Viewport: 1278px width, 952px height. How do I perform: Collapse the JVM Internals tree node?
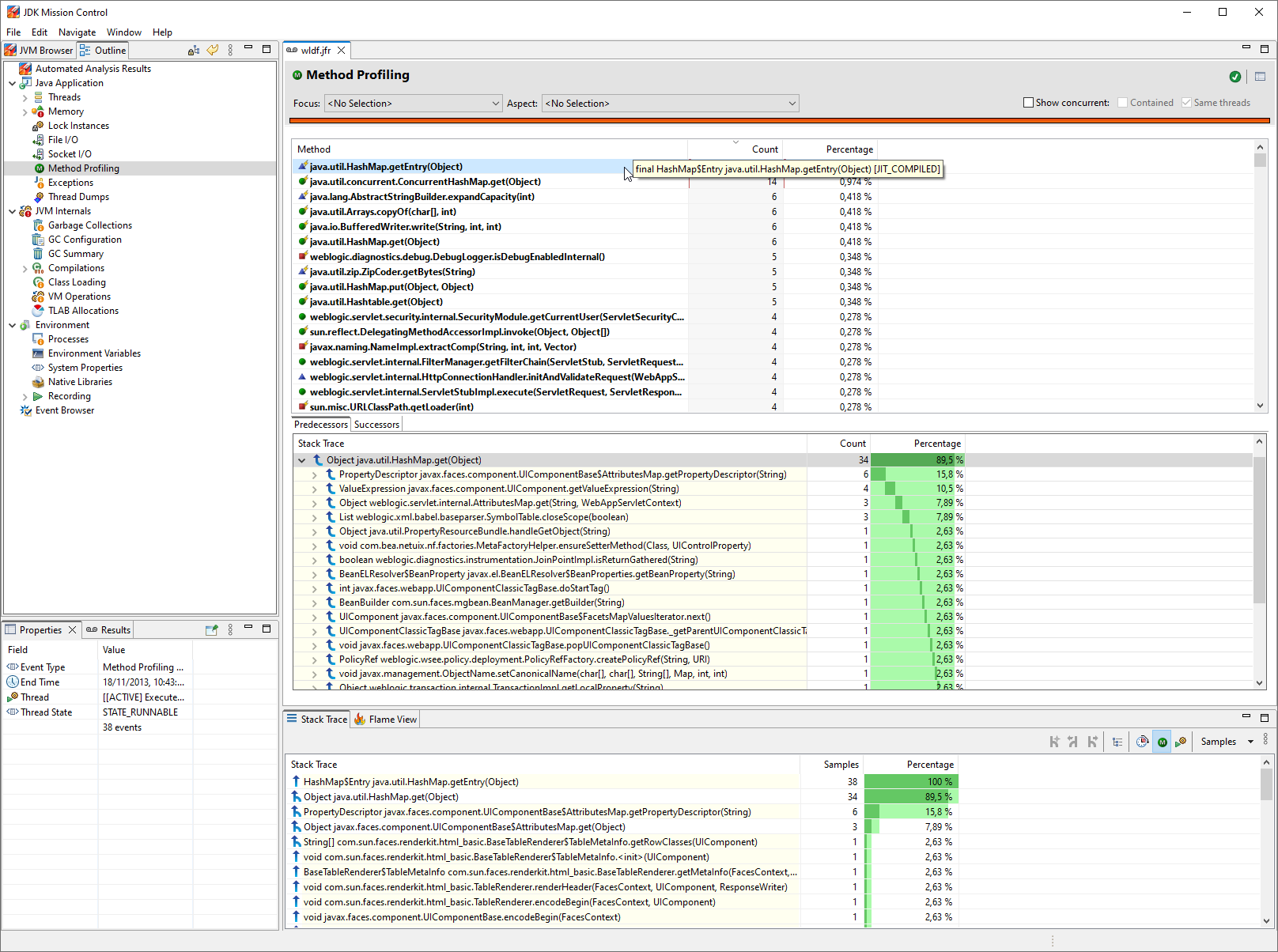(13, 211)
